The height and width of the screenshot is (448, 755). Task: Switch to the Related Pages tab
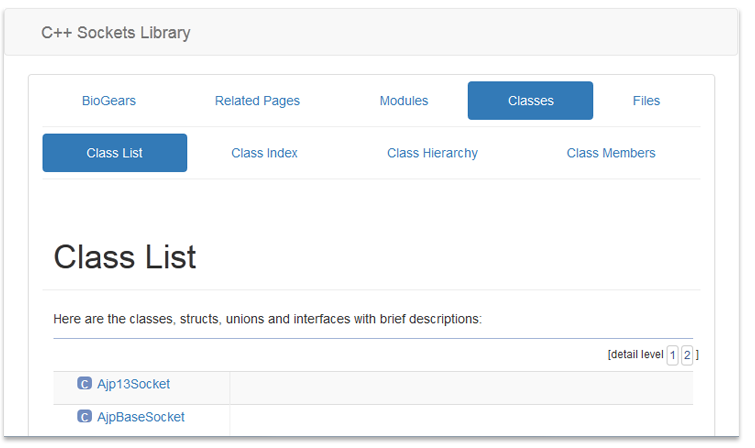tap(257, 100)
